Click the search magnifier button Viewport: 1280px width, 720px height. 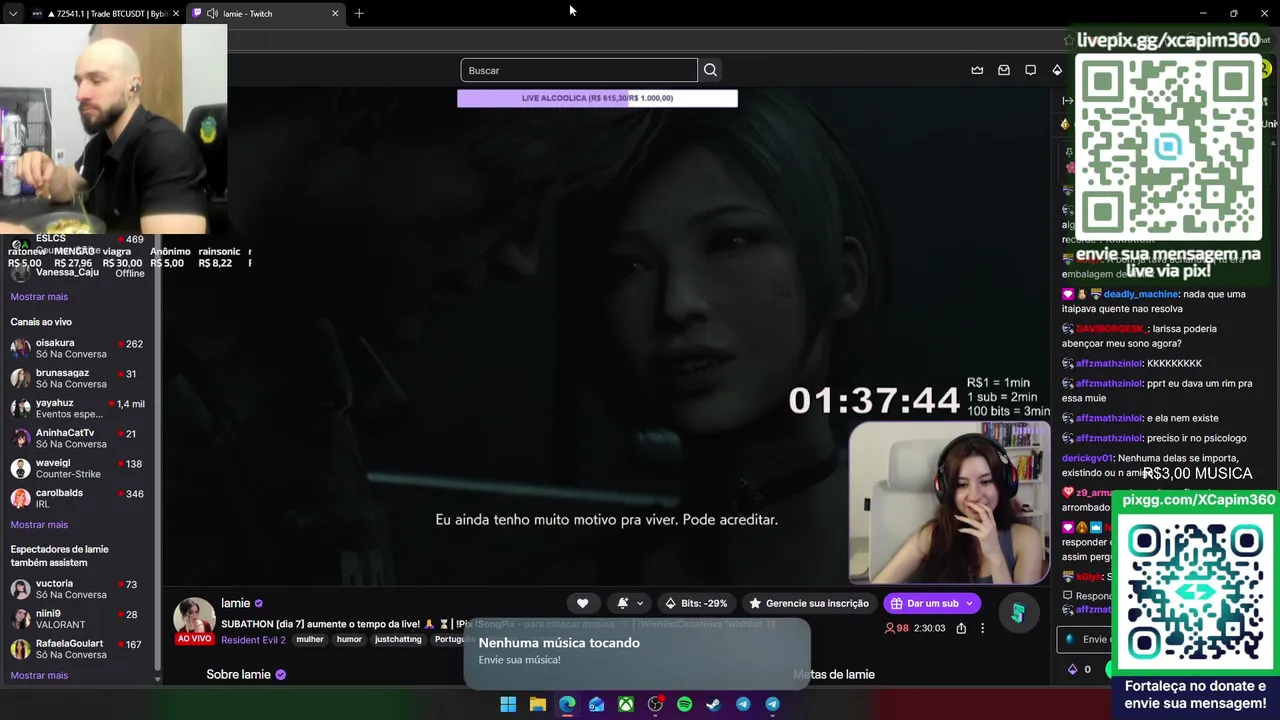710,70
